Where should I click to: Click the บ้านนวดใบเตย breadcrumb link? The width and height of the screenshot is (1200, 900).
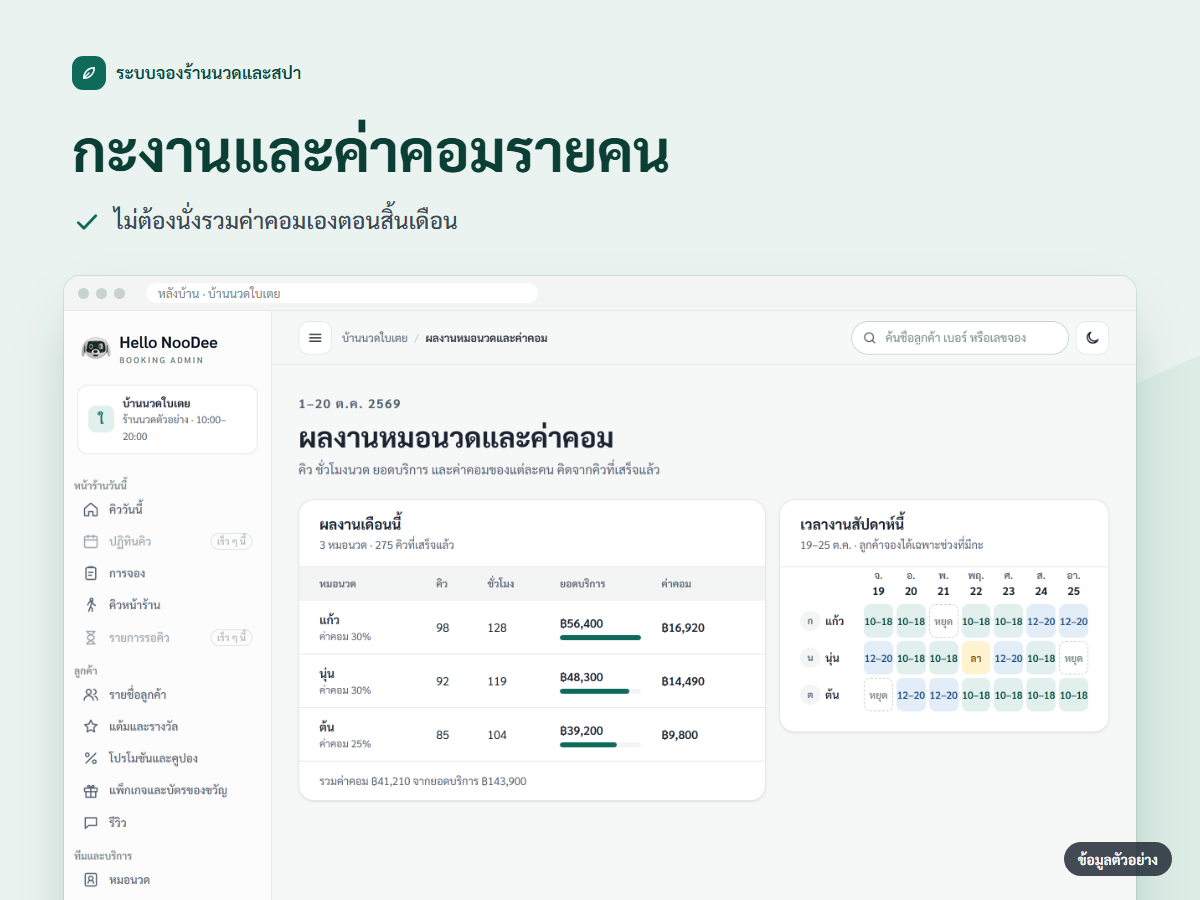coord(374,338)
